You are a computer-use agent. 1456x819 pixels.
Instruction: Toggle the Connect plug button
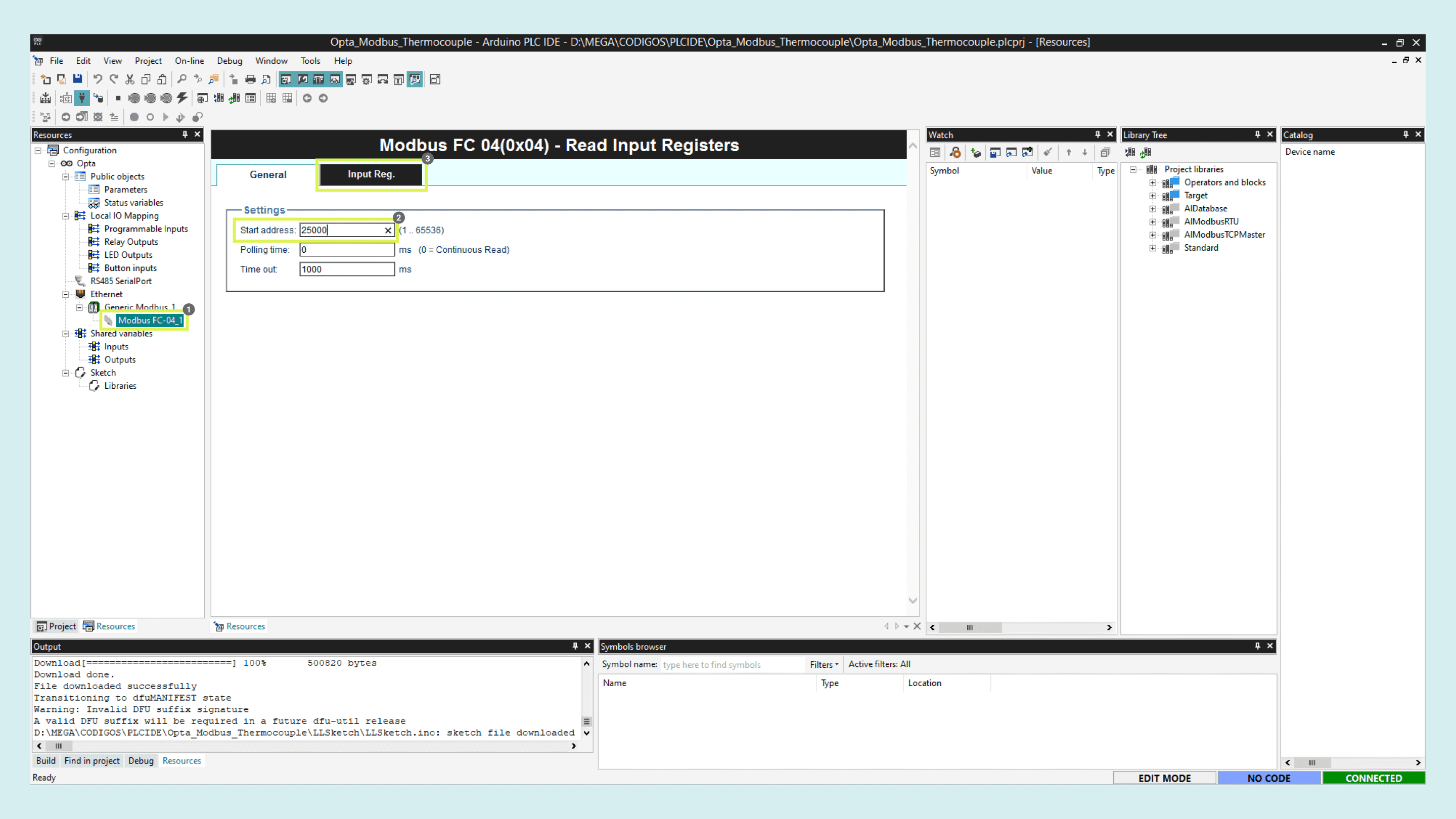(82, 99)
